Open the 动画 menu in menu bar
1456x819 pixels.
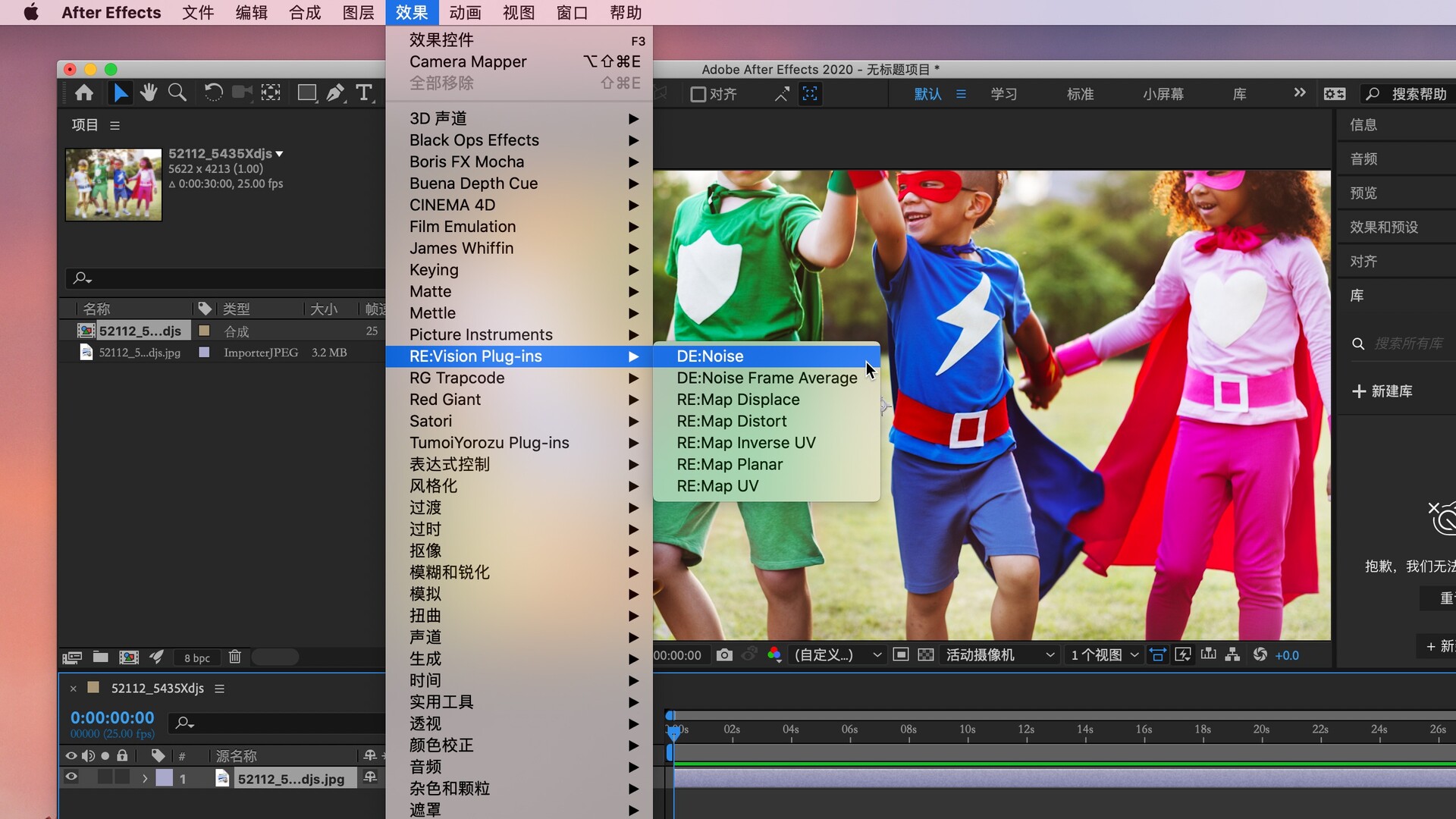click(465, 13)
